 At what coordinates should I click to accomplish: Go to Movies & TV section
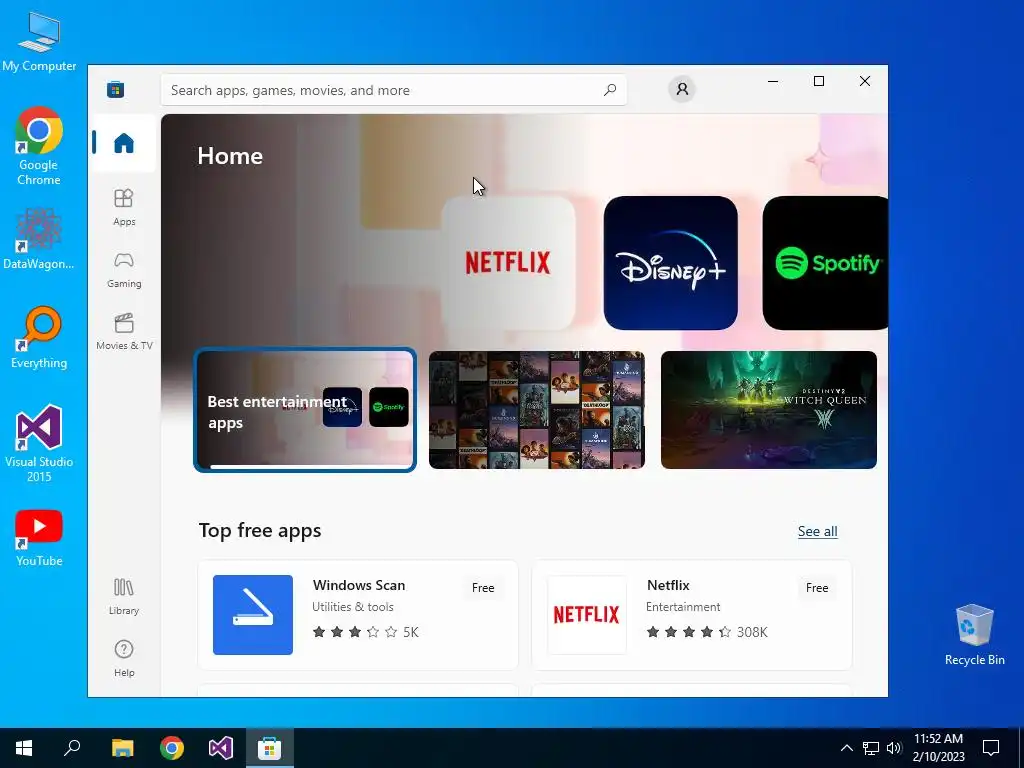pyautogui.click(x=123, y=332)
